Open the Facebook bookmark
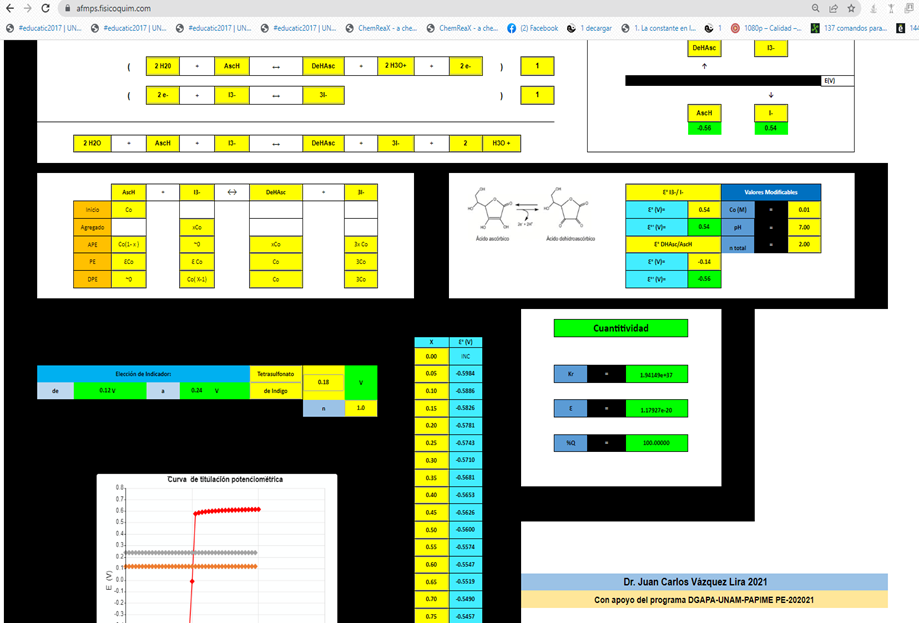Viewport: 919px width, 623px height. tap(533, 28)
